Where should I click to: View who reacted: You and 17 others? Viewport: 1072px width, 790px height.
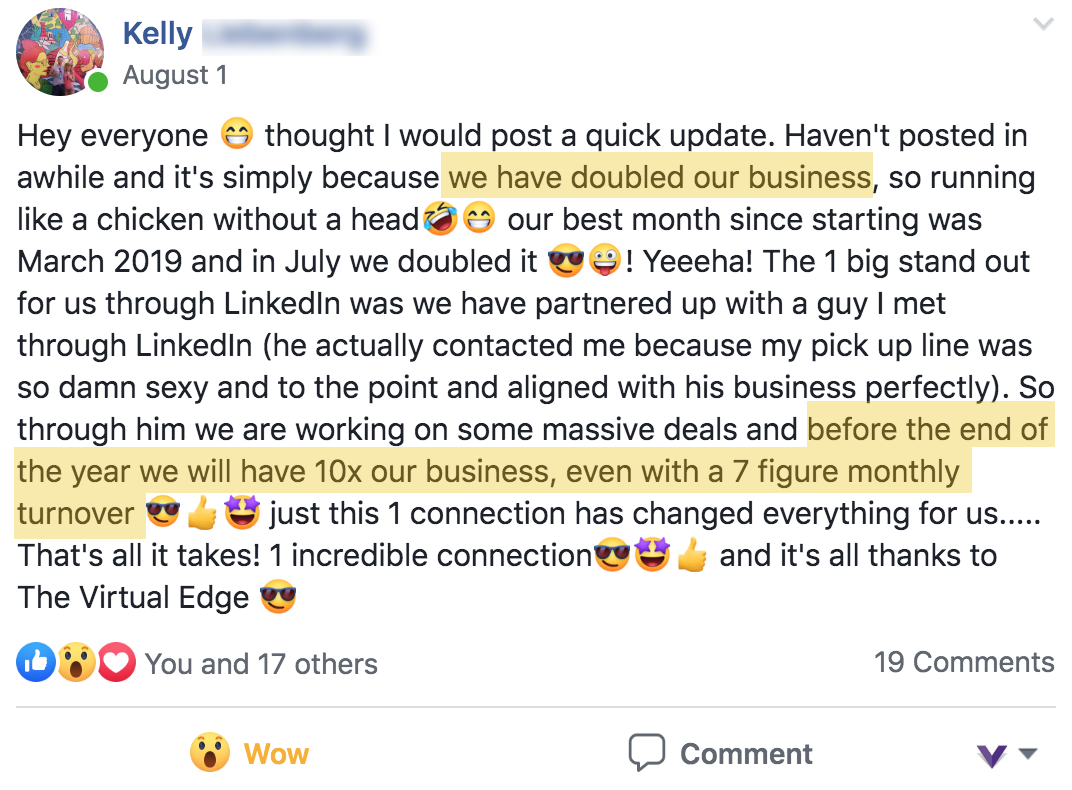[261, 664]
